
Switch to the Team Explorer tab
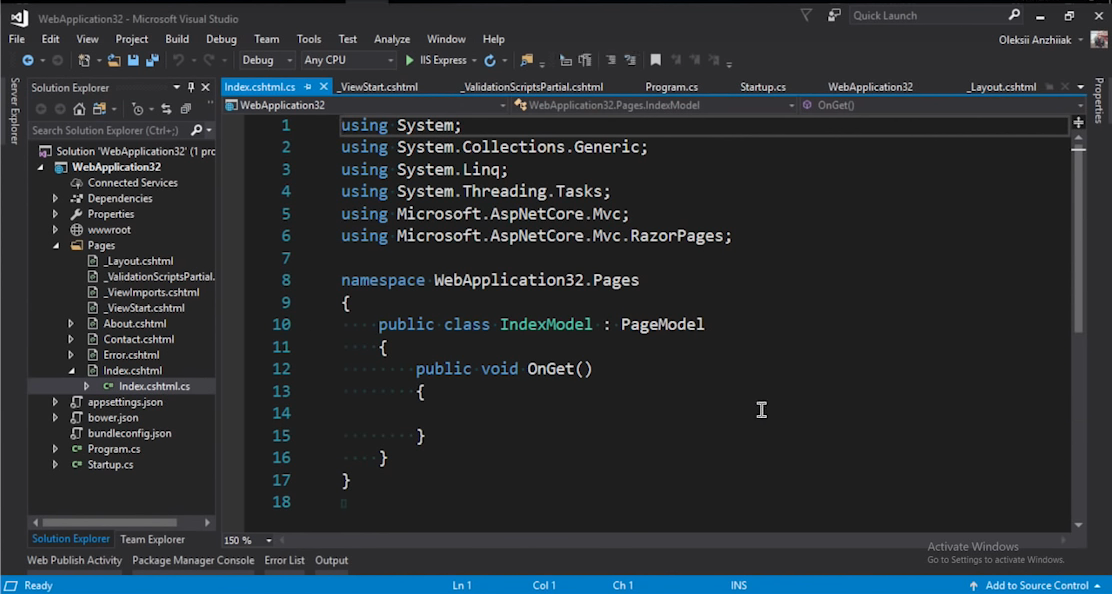coord(152,539)
